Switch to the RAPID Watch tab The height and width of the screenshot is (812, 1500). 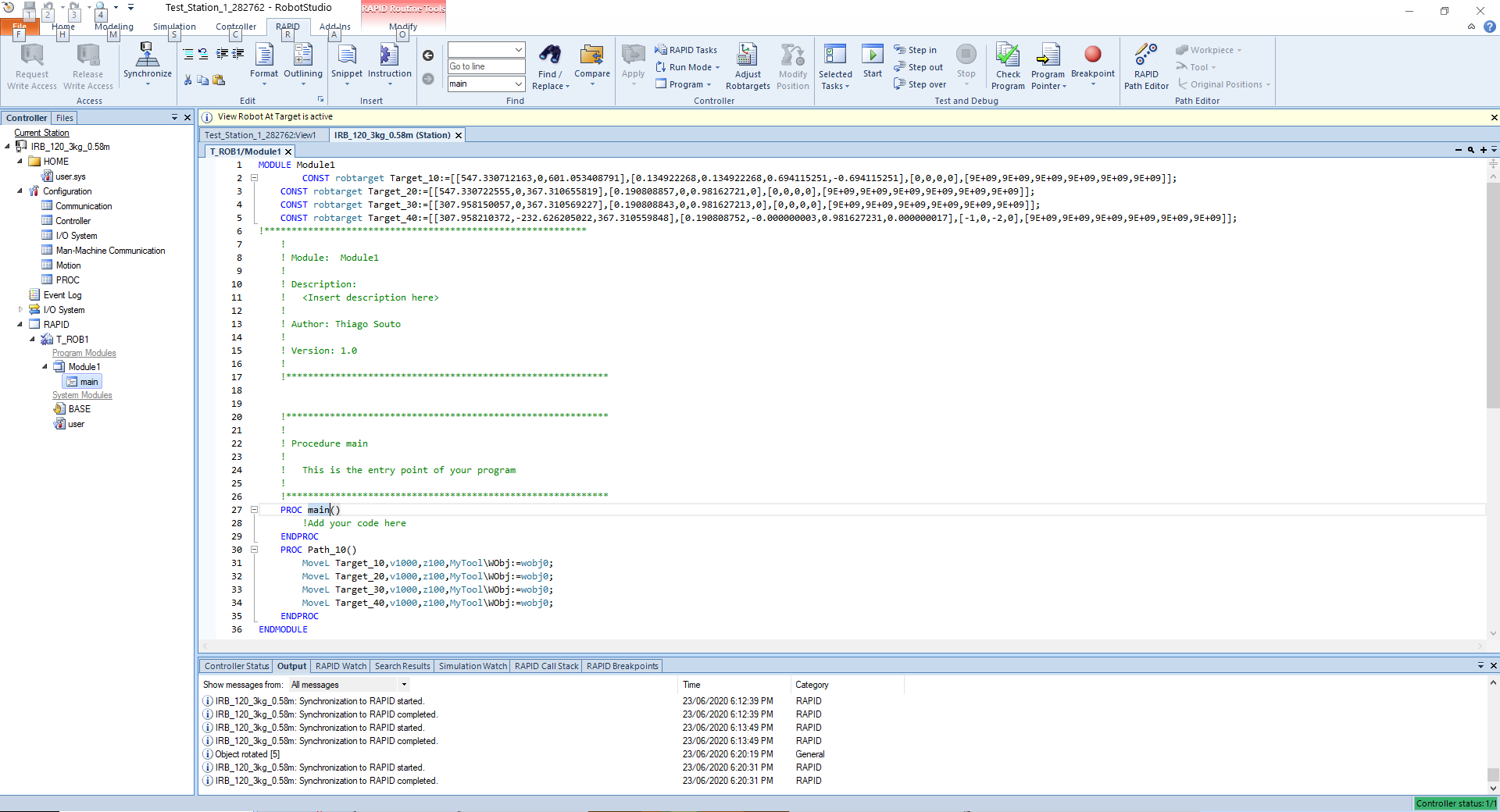[341, 666]
